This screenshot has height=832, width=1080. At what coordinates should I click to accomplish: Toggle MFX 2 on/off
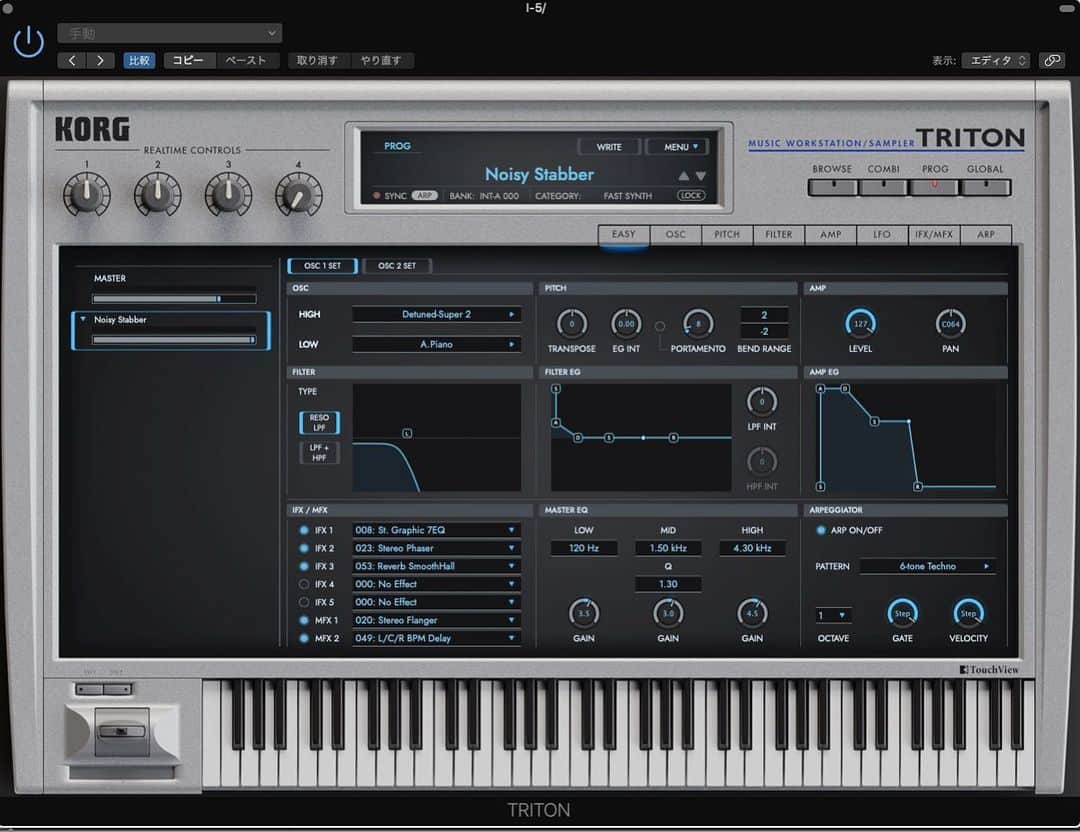click(304, 638)
